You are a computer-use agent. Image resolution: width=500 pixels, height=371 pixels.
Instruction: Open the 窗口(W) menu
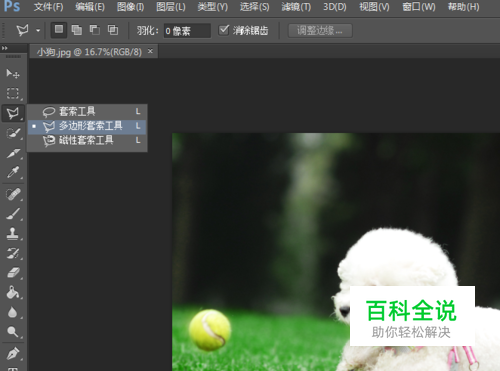(419, 7)
